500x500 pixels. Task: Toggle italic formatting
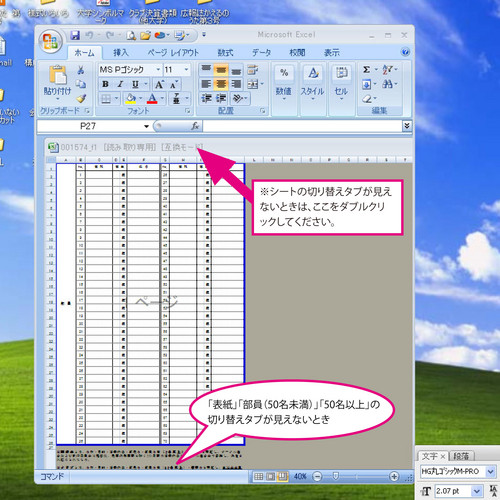(120, 84)
